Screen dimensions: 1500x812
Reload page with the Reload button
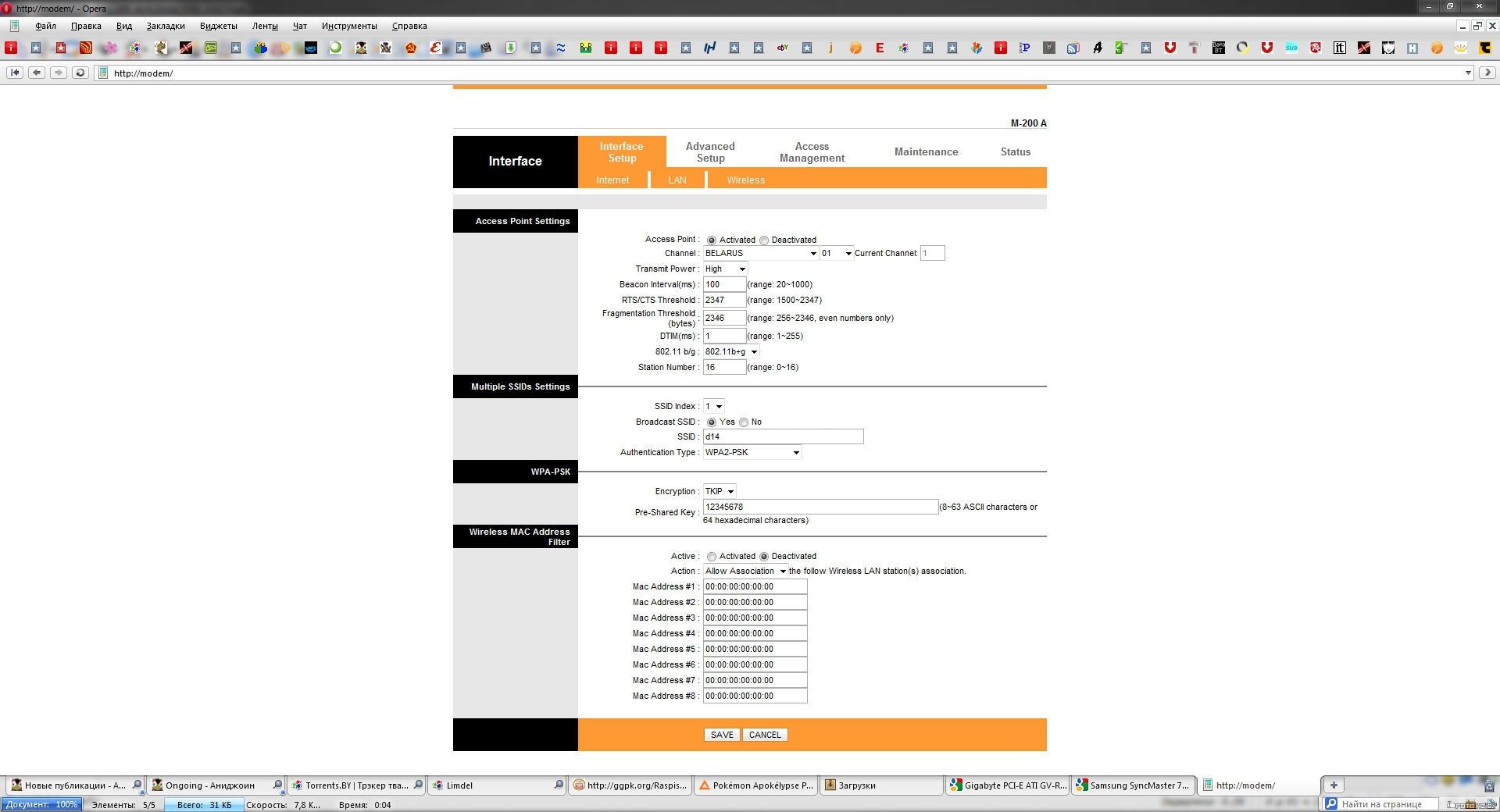(80, 73)
